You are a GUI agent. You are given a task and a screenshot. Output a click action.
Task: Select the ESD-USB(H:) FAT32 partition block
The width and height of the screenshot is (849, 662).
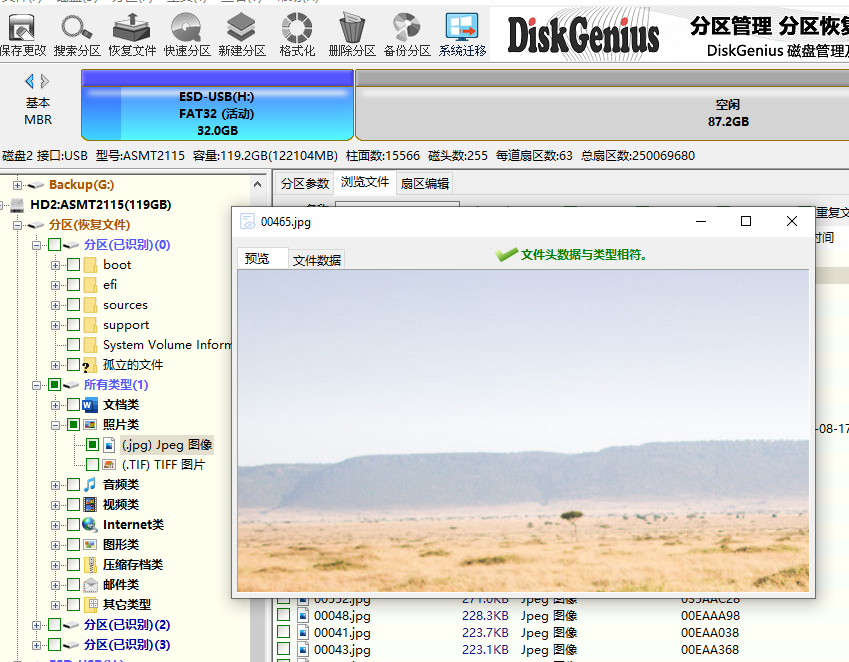pyautogui.click(x=217, y=105)
